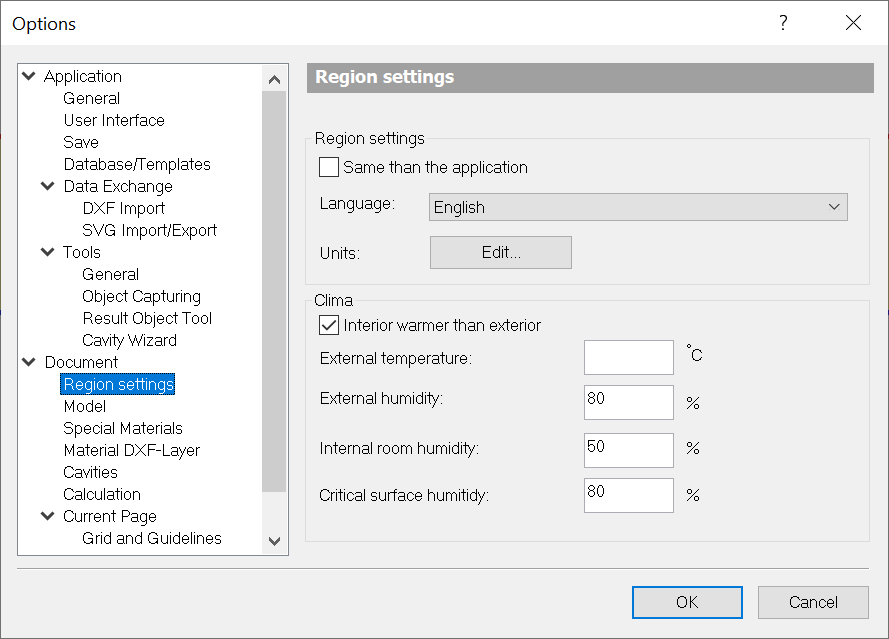Select the Save tree item
The image size is (889, 639).
pos(81,142)
